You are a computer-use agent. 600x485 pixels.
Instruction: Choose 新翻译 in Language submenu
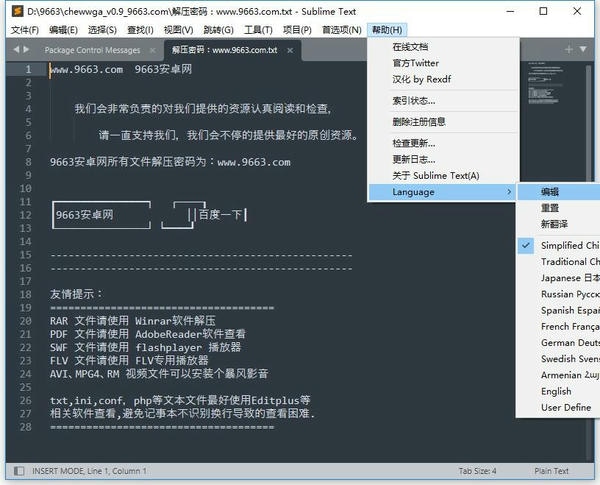coord(559,224)
